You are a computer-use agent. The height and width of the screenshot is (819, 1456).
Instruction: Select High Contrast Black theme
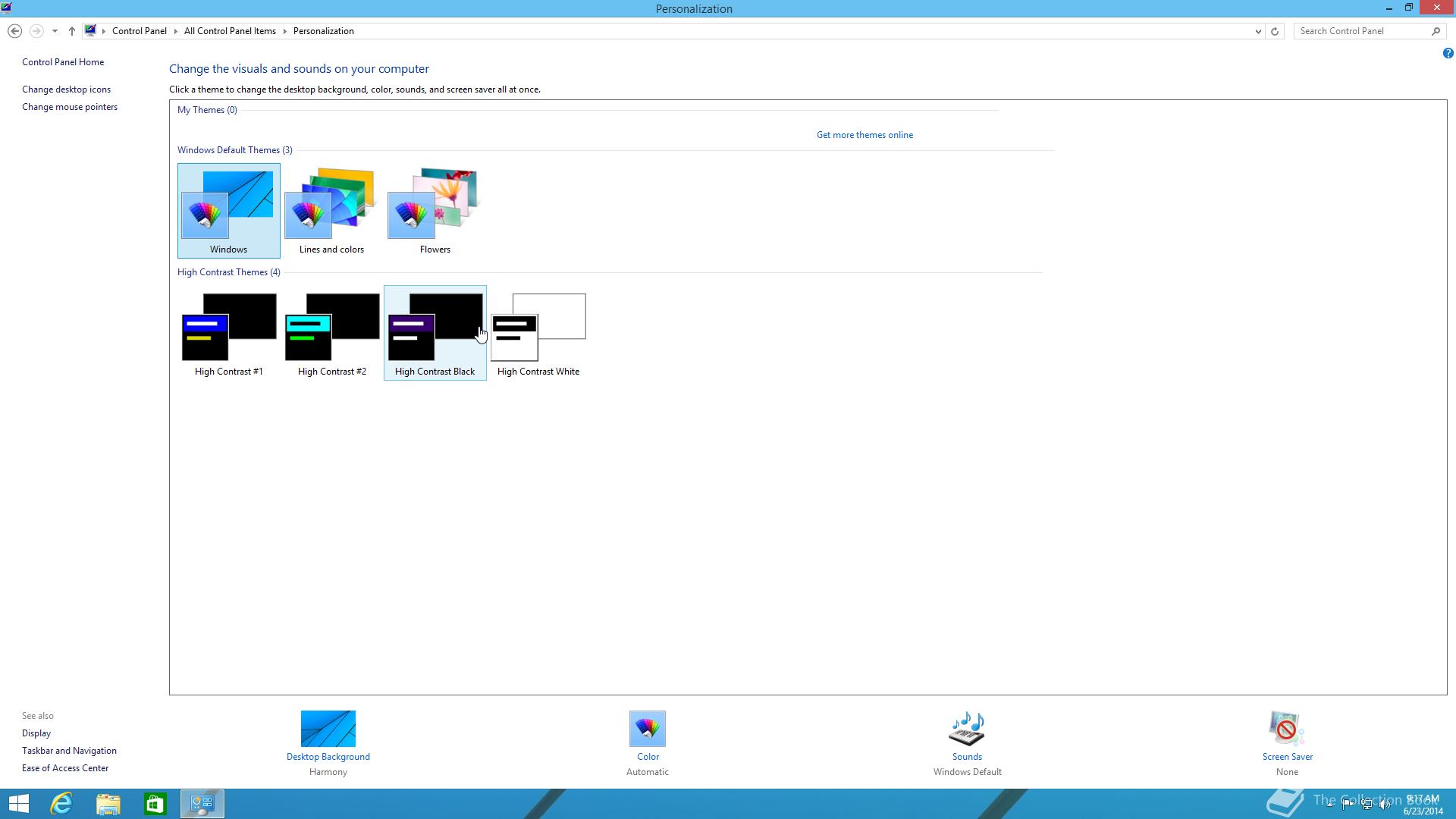[435, 333]
